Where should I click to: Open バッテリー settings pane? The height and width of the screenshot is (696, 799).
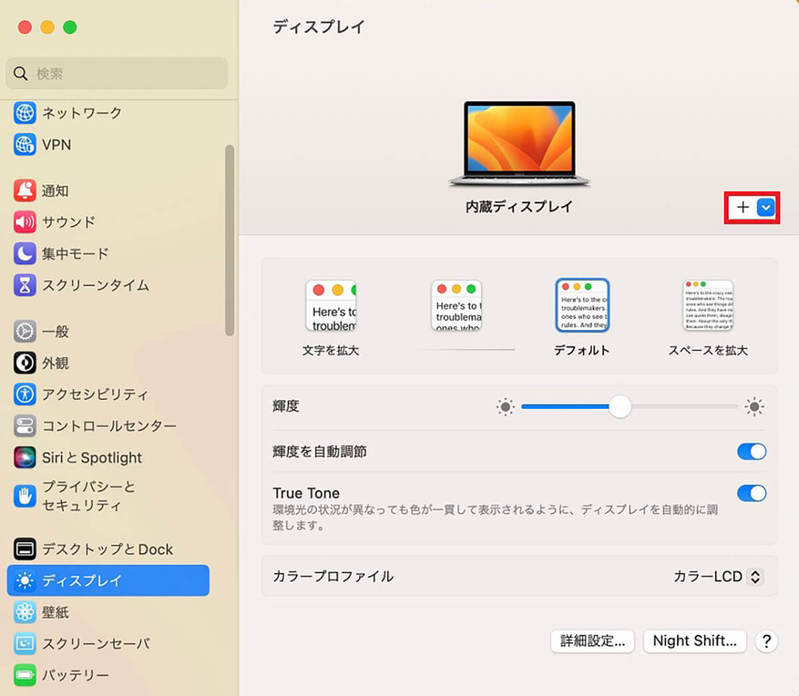pos(108,675)
